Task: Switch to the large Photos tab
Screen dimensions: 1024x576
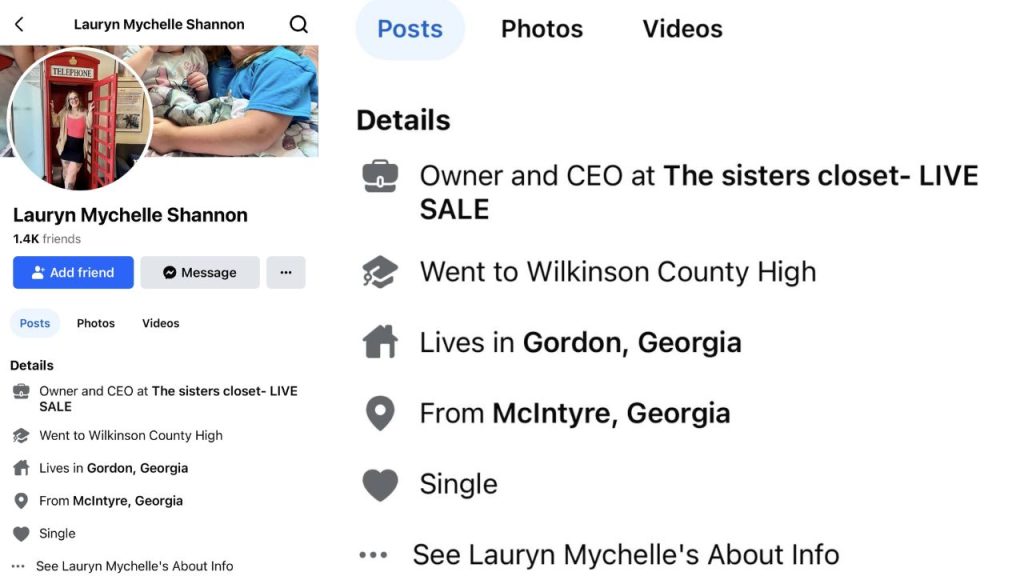Action: (542, 29)
